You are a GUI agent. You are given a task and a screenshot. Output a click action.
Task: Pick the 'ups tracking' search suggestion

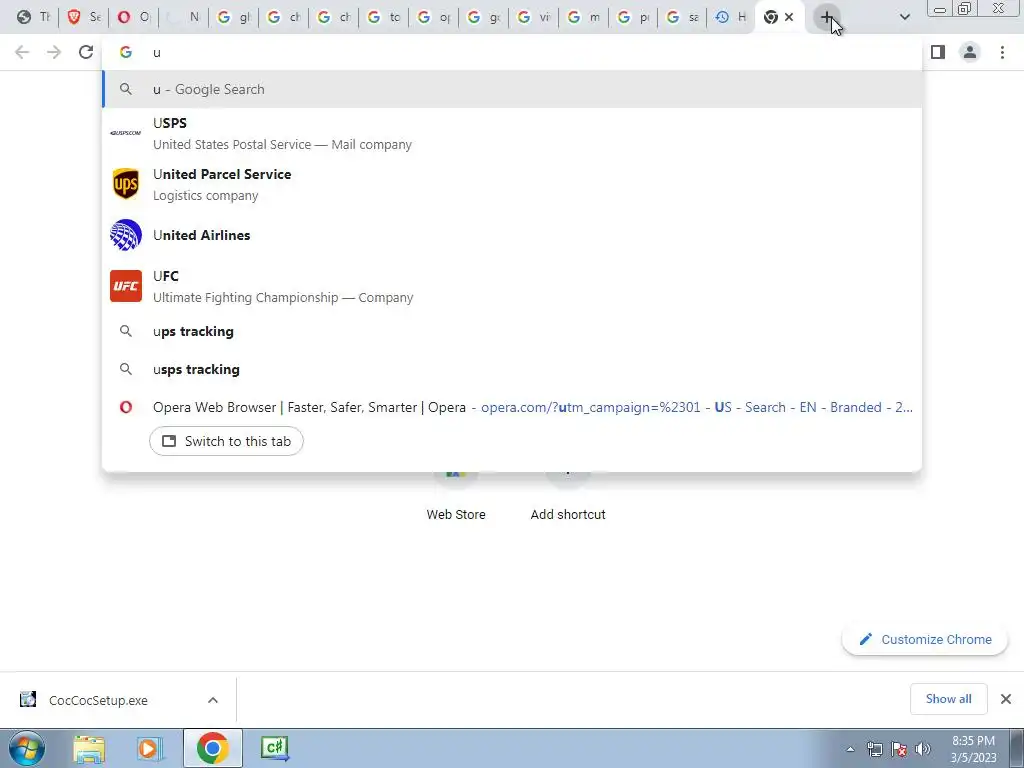click(512, 331)
